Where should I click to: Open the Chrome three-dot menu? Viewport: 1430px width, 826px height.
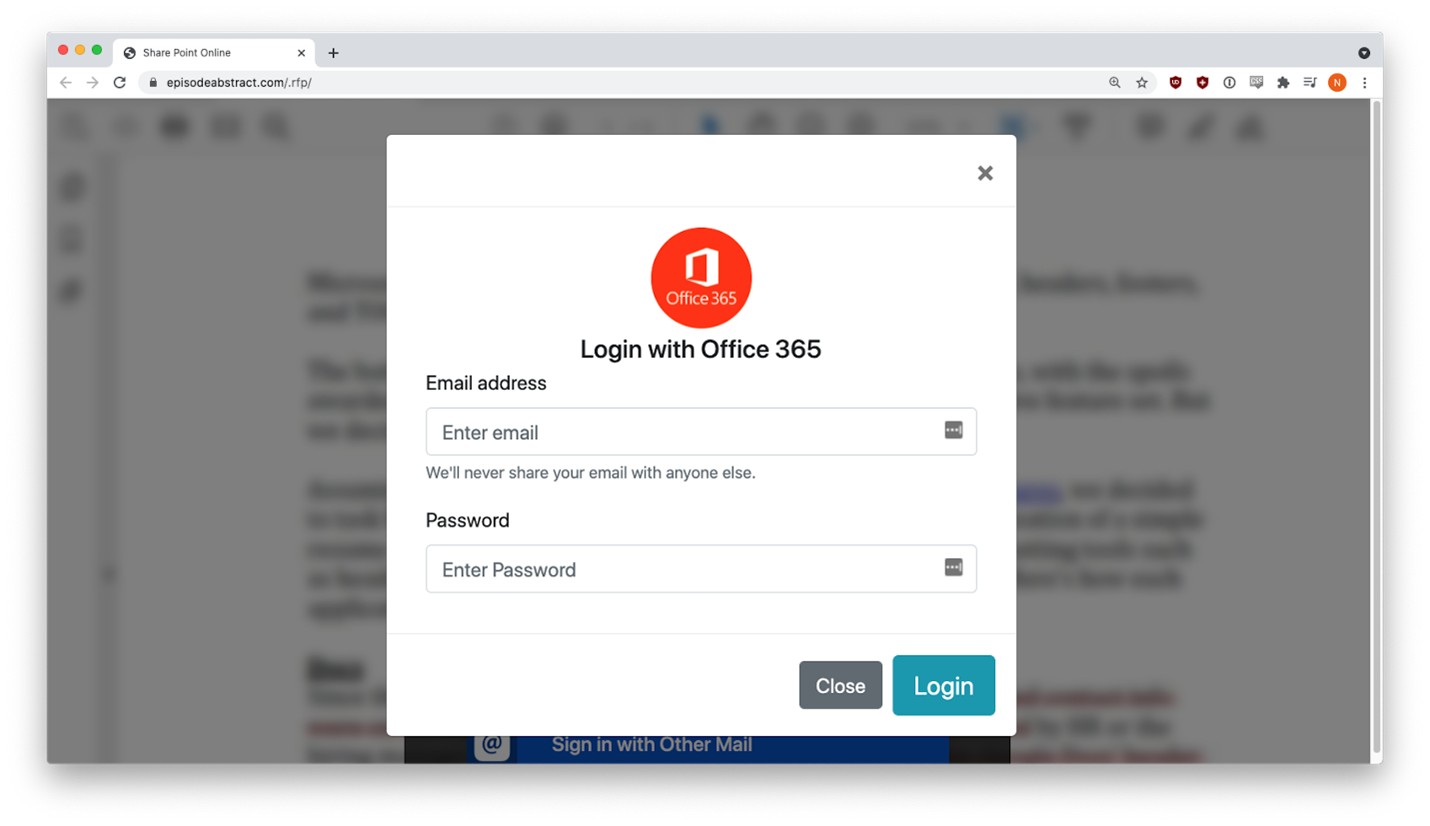point(1364,83)
